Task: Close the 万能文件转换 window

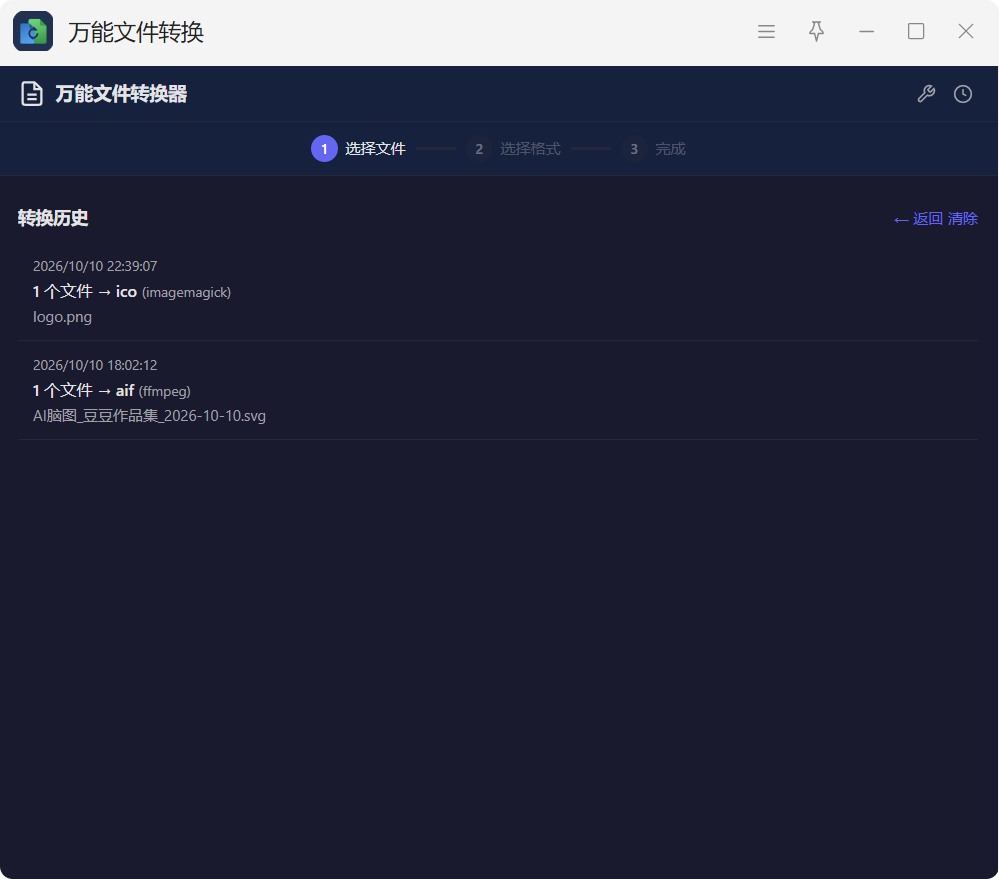Action: coord(966,31)
